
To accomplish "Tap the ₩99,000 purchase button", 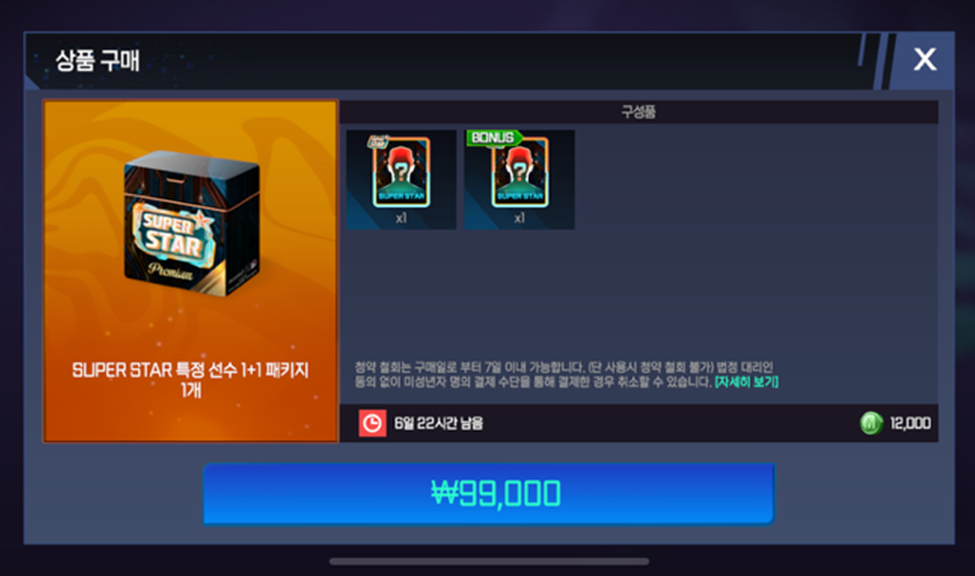I will click(x=489, y=493).
